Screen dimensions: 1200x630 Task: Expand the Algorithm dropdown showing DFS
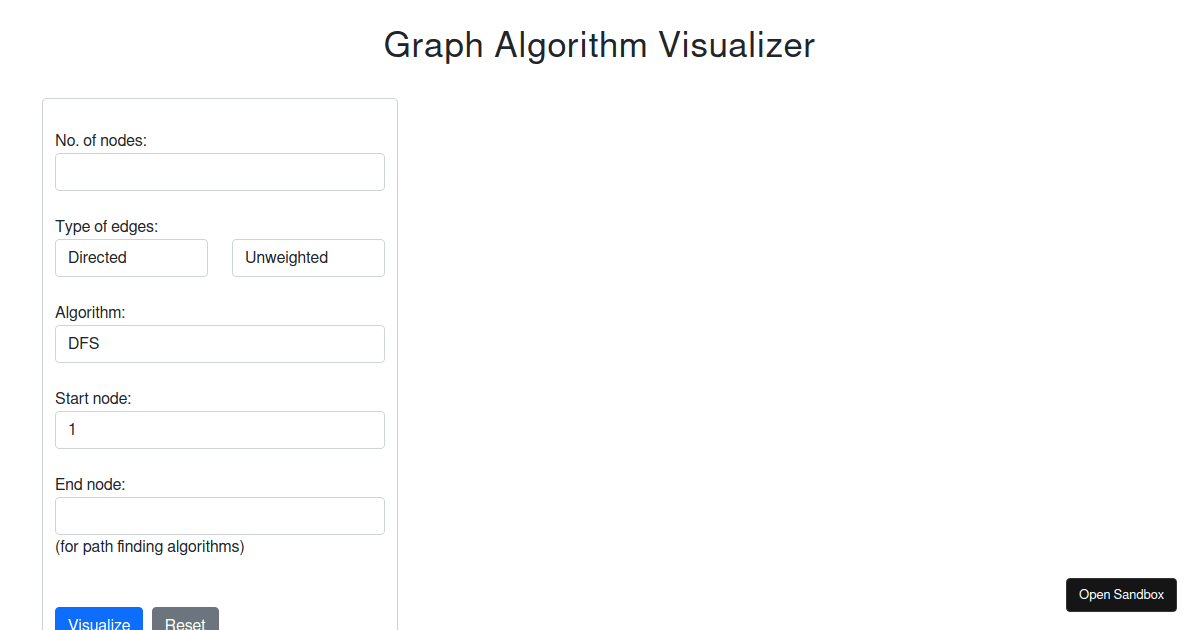220,344
